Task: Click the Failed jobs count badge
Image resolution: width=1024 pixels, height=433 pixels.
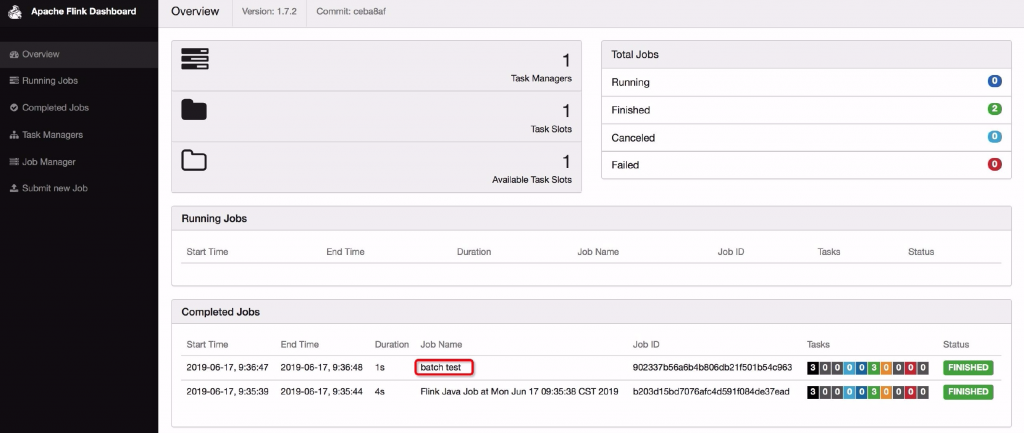Action: pos(995,165)
